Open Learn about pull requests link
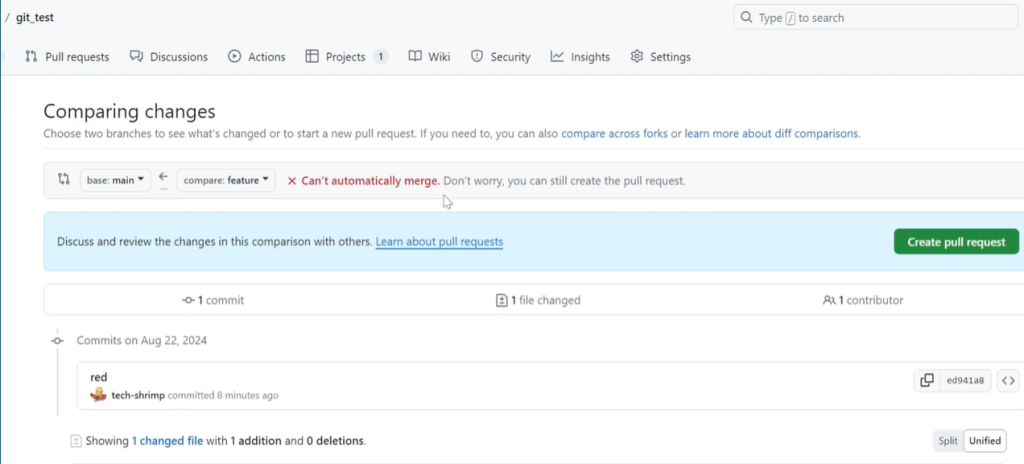Screen dimensions: 1024x464 pos(439,242)
